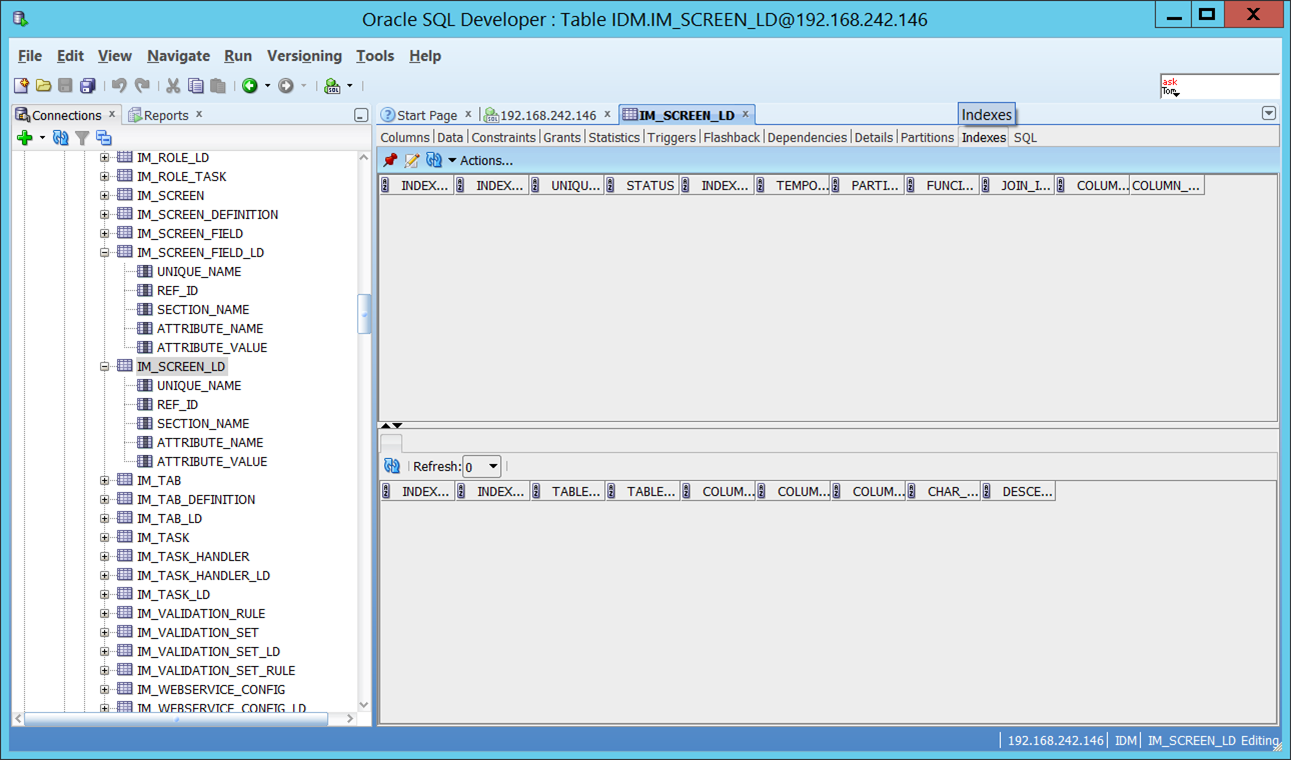
Task: Click the New file toolbar icon
Action: coord(21,86)
